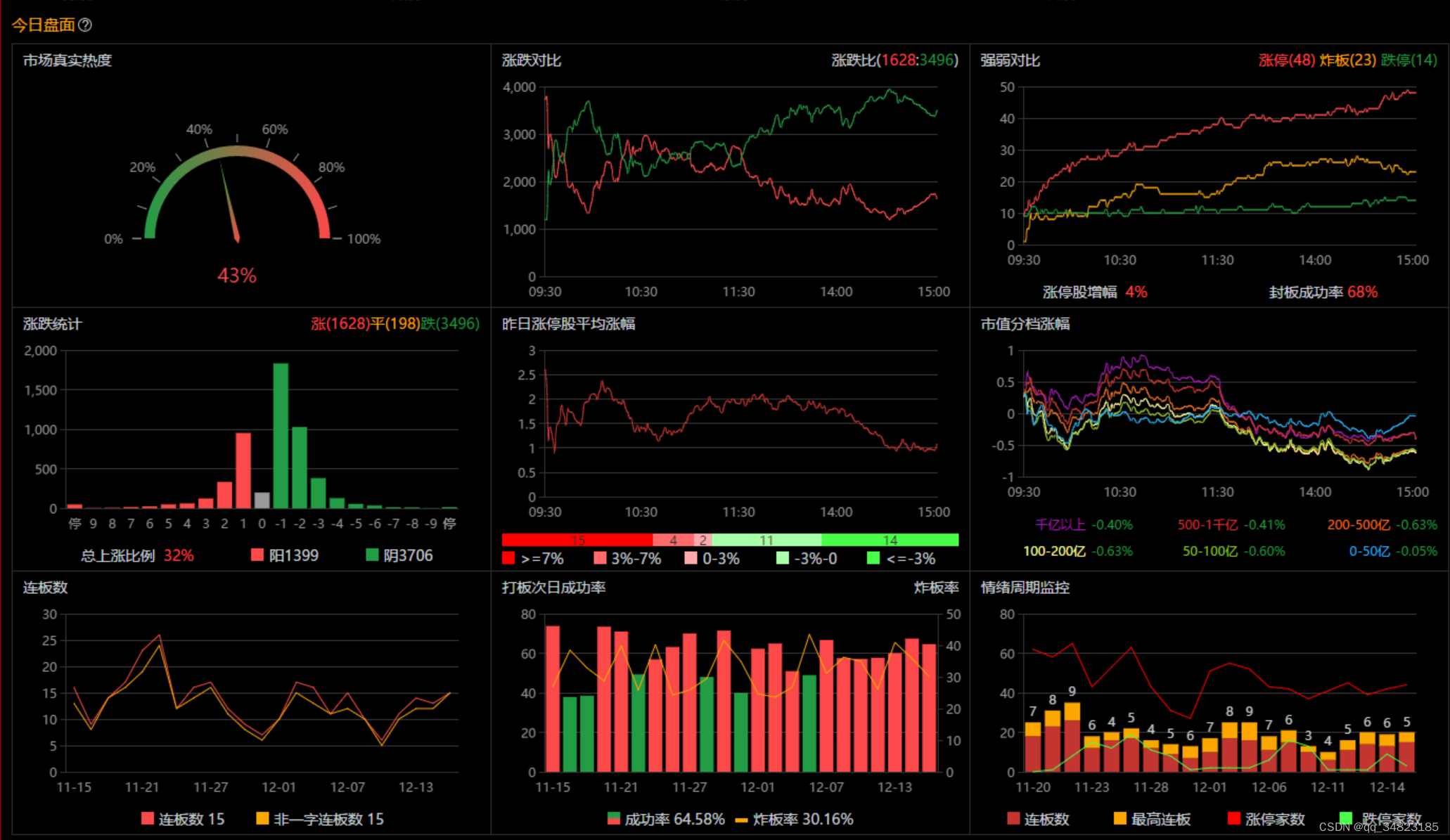Select the 今日盘面 title tab
1450x840 pixels.
point(43,25)
